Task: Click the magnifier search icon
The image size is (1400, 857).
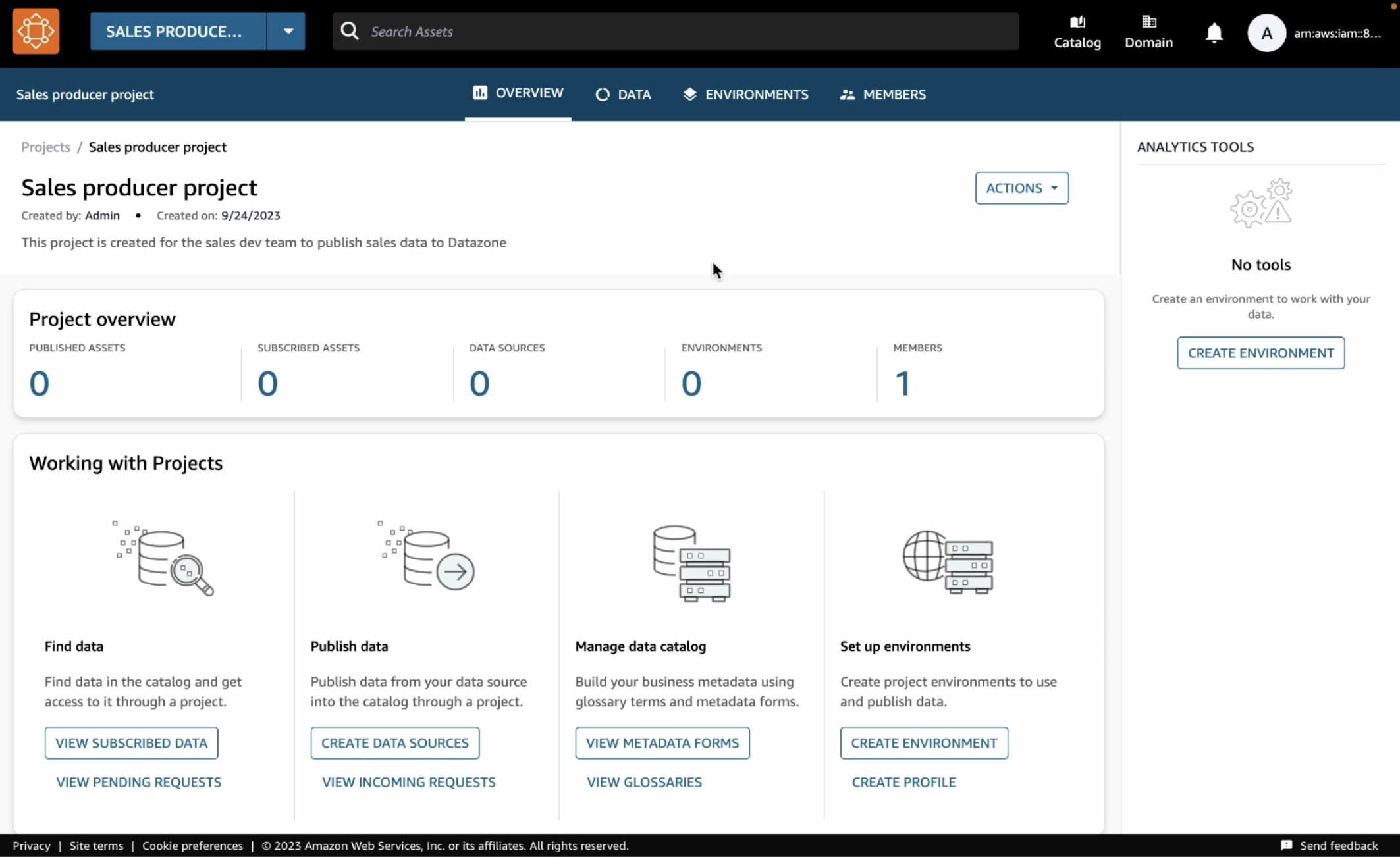Action: (x=350, y=31)
